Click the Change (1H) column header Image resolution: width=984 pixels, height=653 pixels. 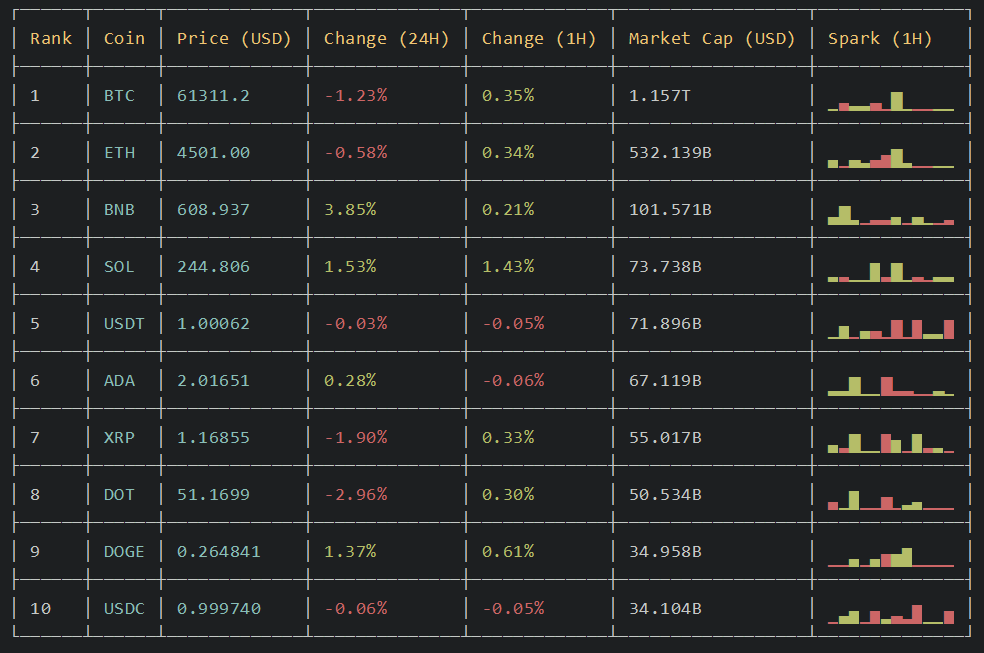[x=538, y=39]
